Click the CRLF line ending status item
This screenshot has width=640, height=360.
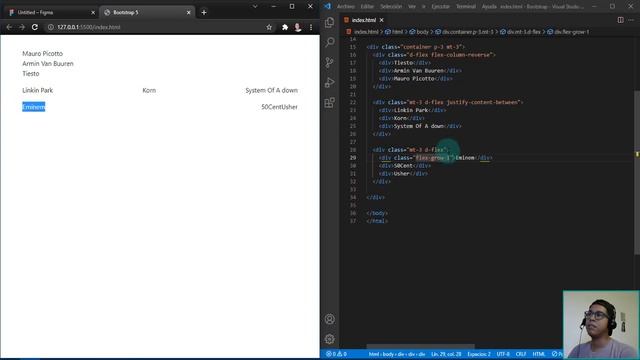click(521, 354)
